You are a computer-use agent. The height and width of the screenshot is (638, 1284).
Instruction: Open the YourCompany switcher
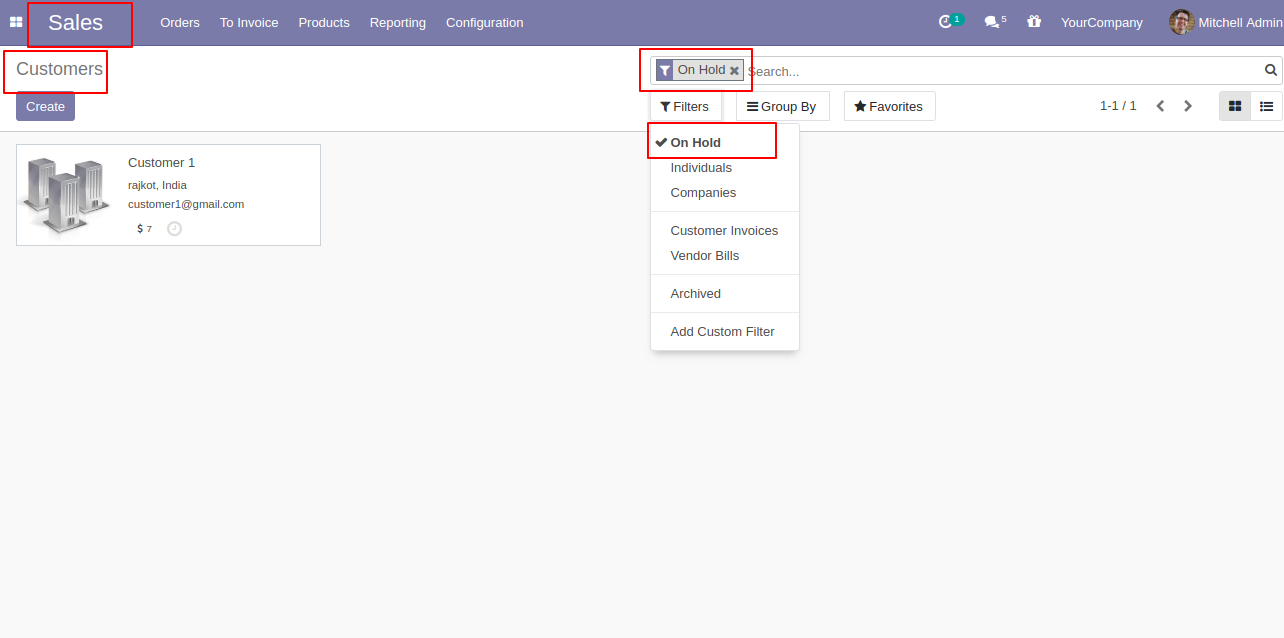[1101, 22]
